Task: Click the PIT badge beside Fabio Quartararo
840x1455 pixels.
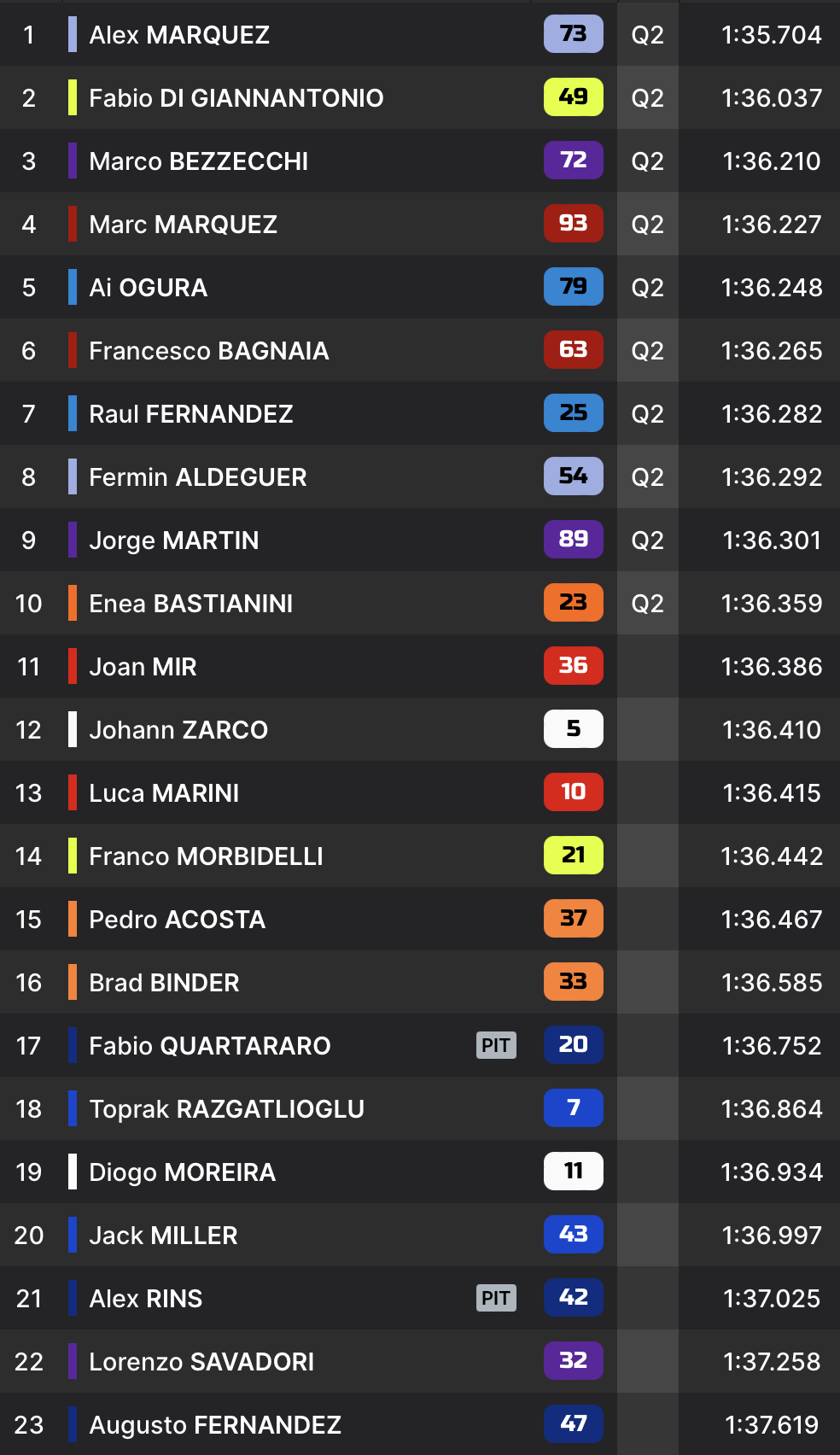Action: (x=496, y=1045)
